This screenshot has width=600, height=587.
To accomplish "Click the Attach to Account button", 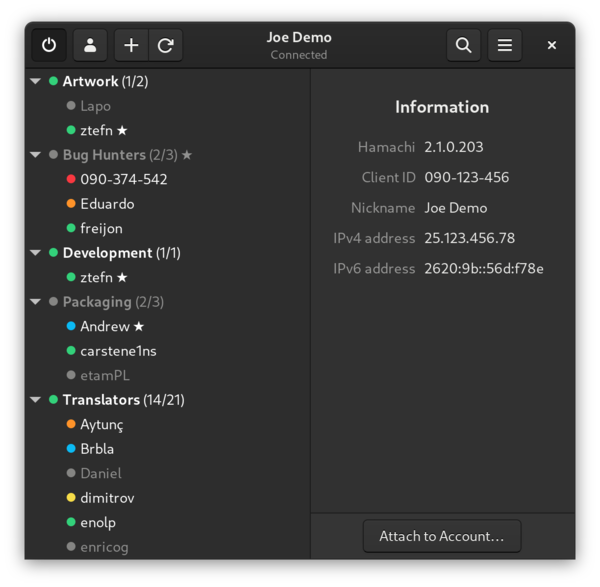I will (441, 536).
